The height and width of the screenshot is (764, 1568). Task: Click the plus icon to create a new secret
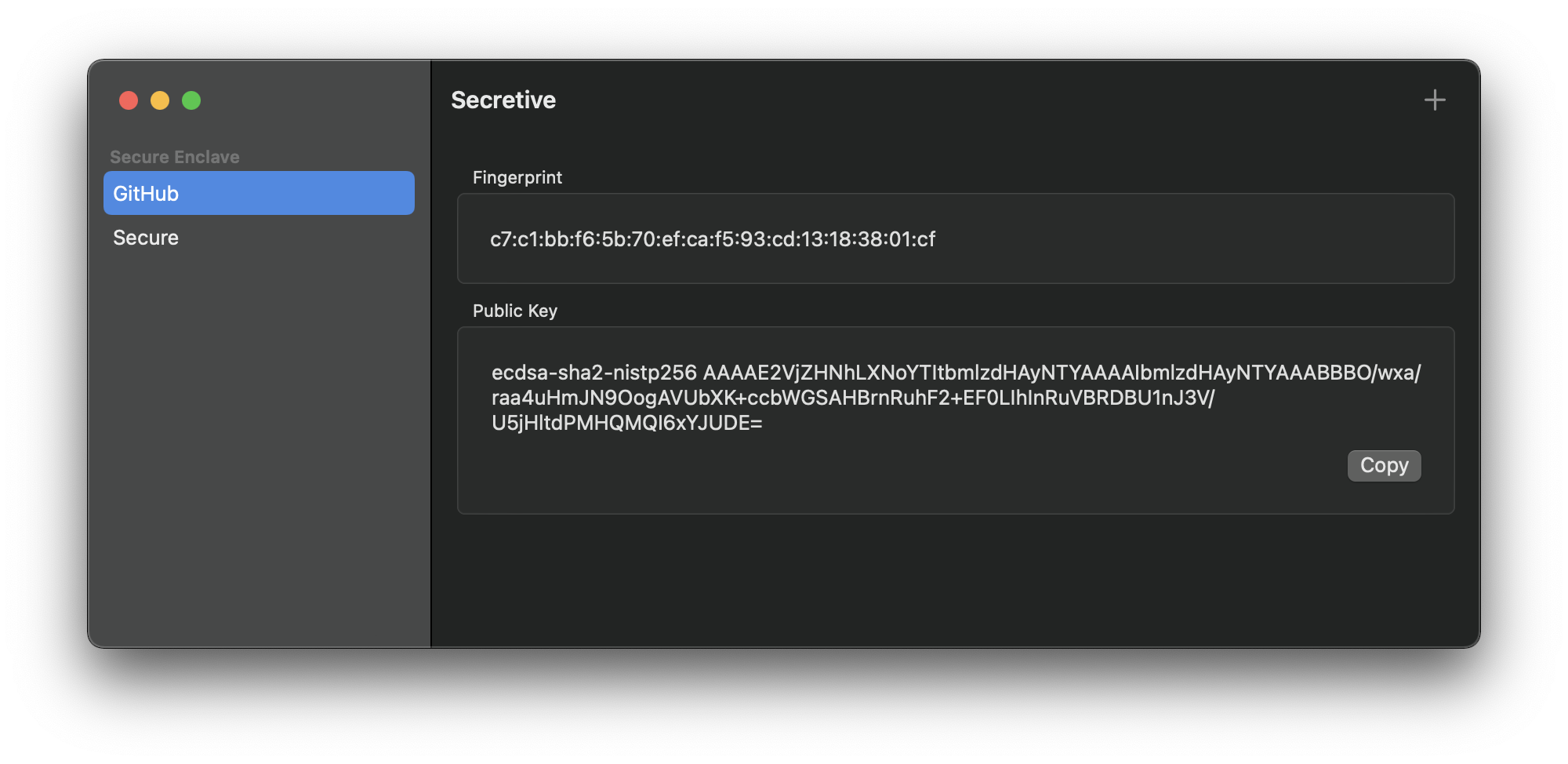point(1435,100)
